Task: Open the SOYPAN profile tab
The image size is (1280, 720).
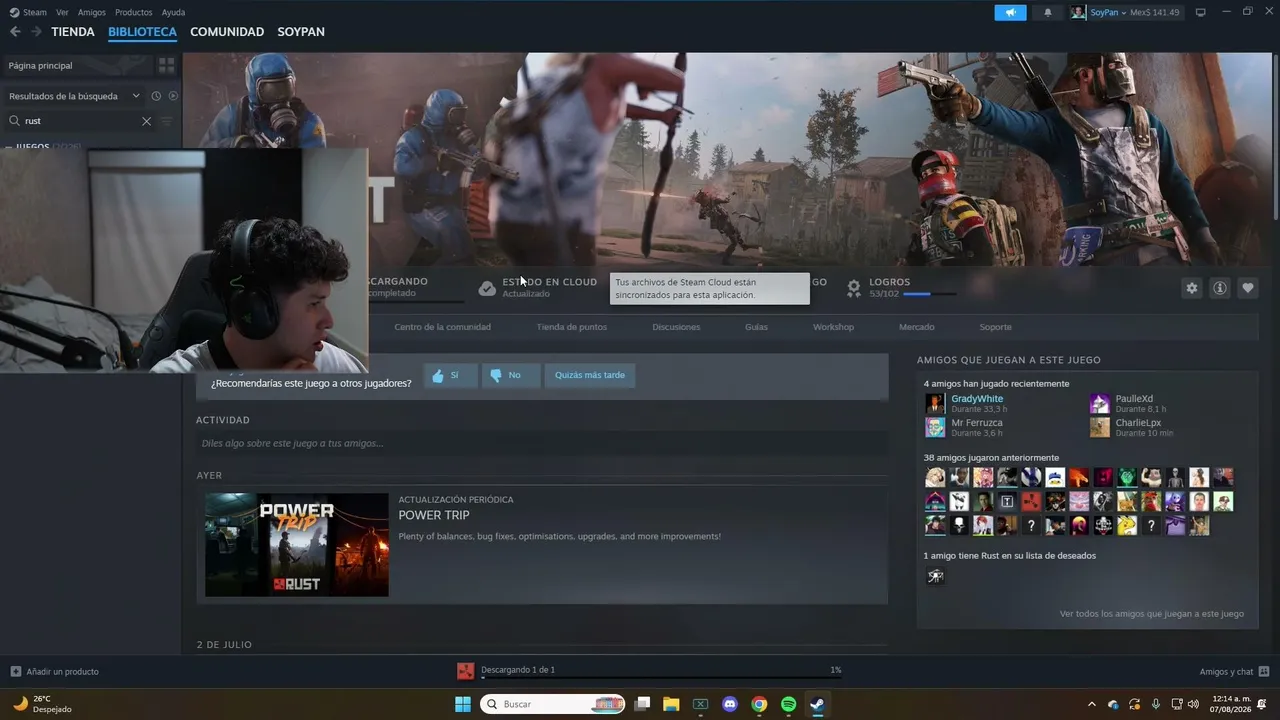Action: click(301, 32)
